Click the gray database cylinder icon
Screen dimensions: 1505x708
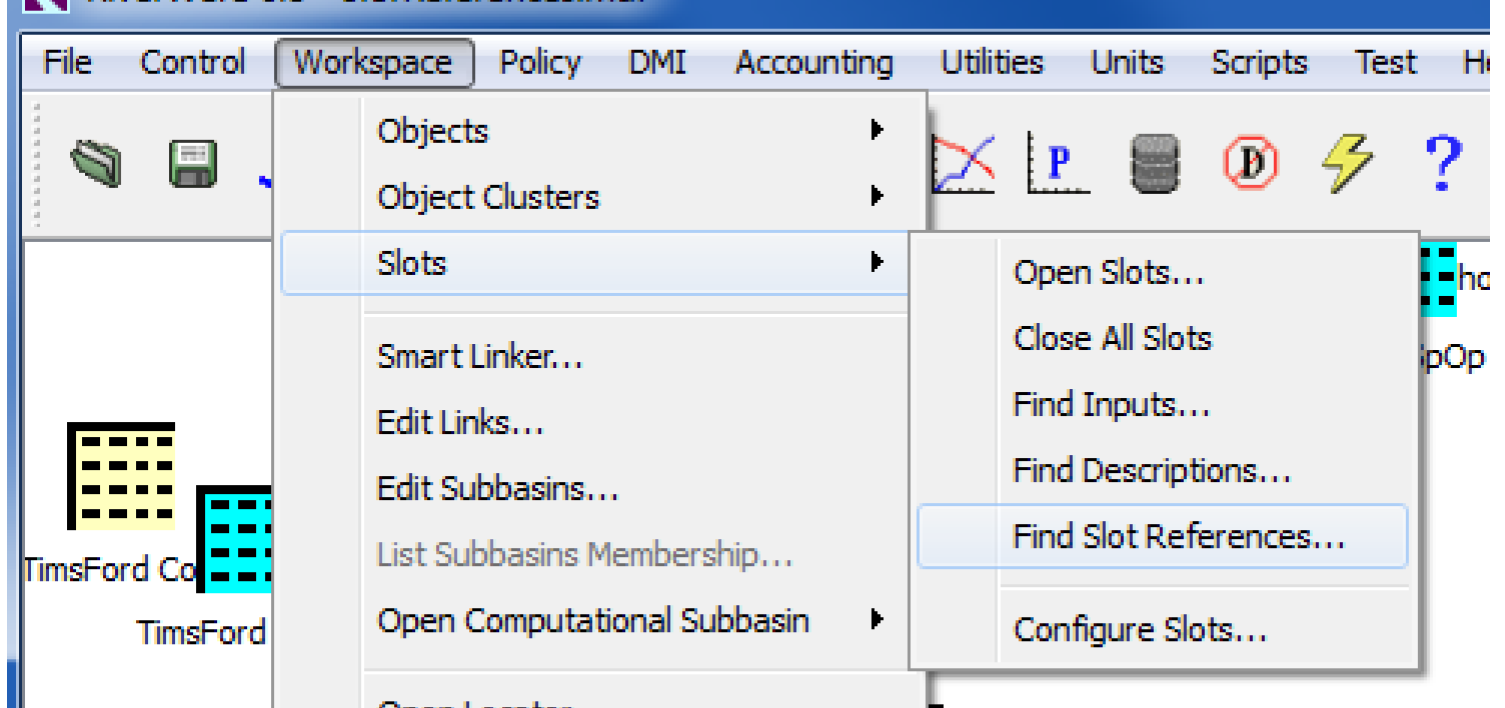click(x=1153, y=164)
